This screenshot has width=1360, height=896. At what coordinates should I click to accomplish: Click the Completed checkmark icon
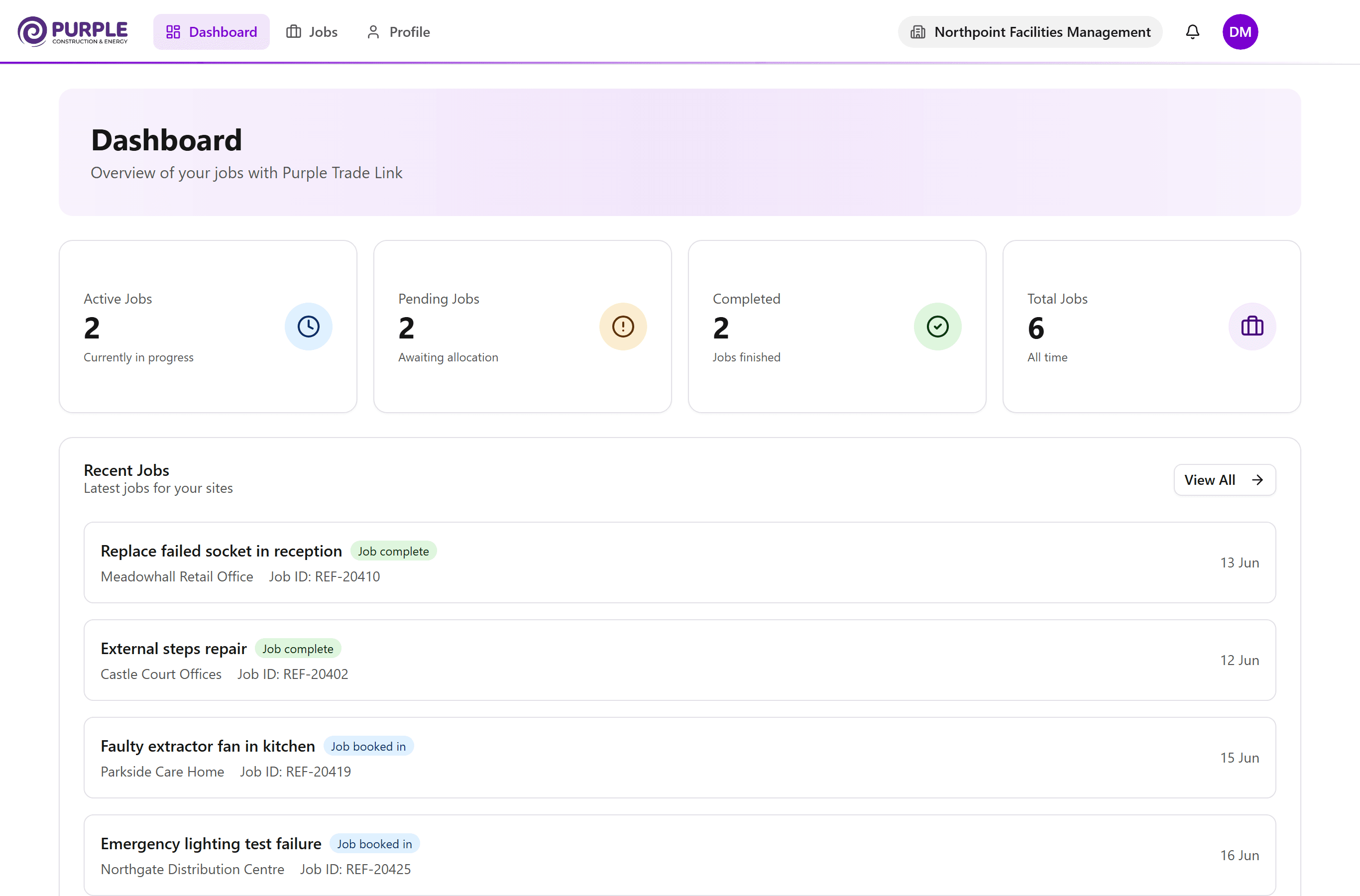(938, 327)
